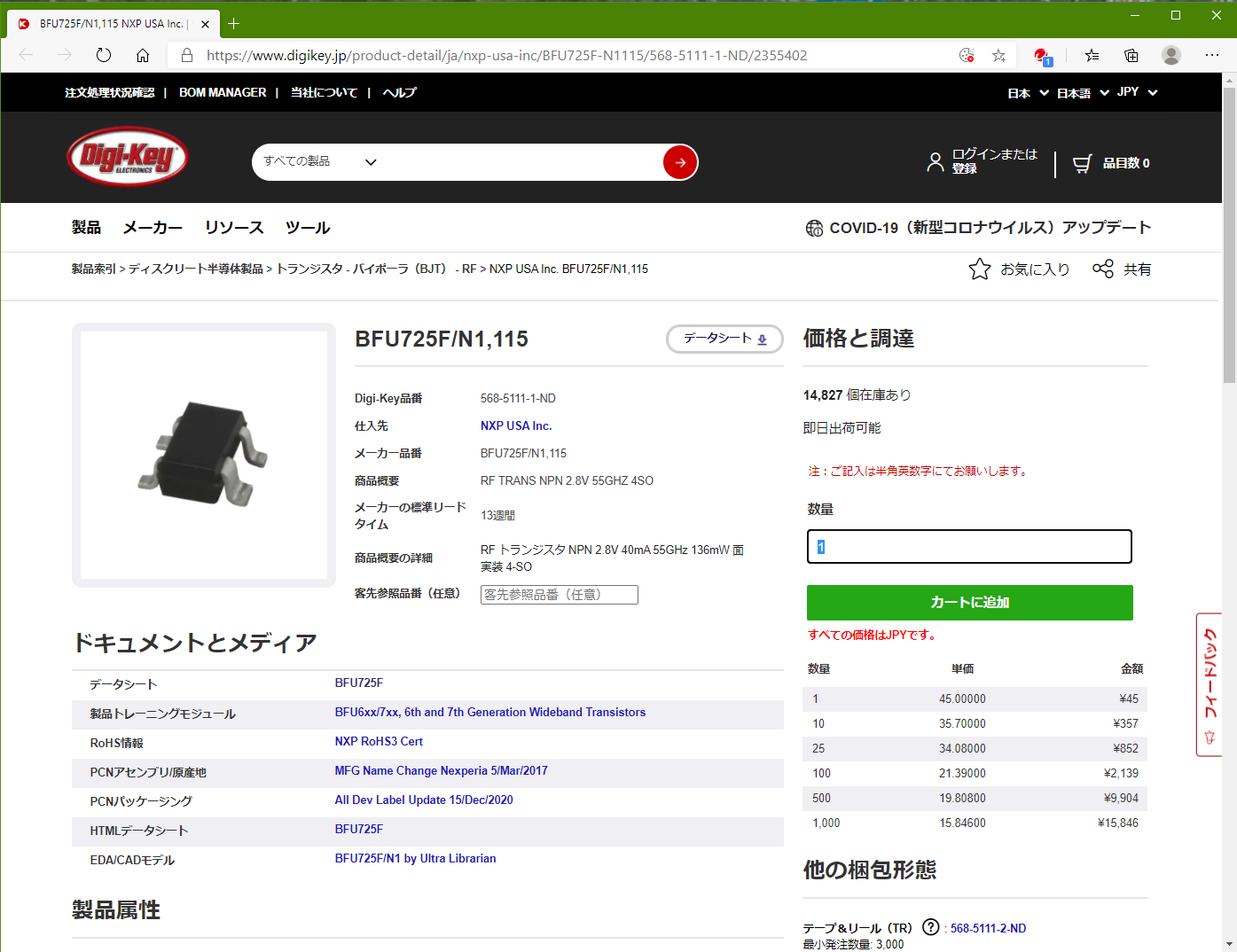The image size is (1237, 952).
Task: Expand the 日本語 language dropdown
Action: 1083,92
